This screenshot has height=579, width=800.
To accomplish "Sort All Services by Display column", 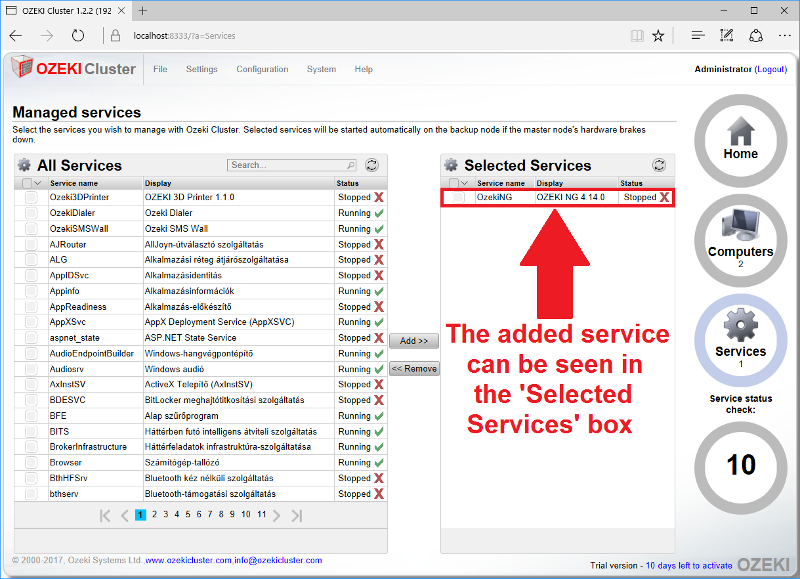I will 158,183.
